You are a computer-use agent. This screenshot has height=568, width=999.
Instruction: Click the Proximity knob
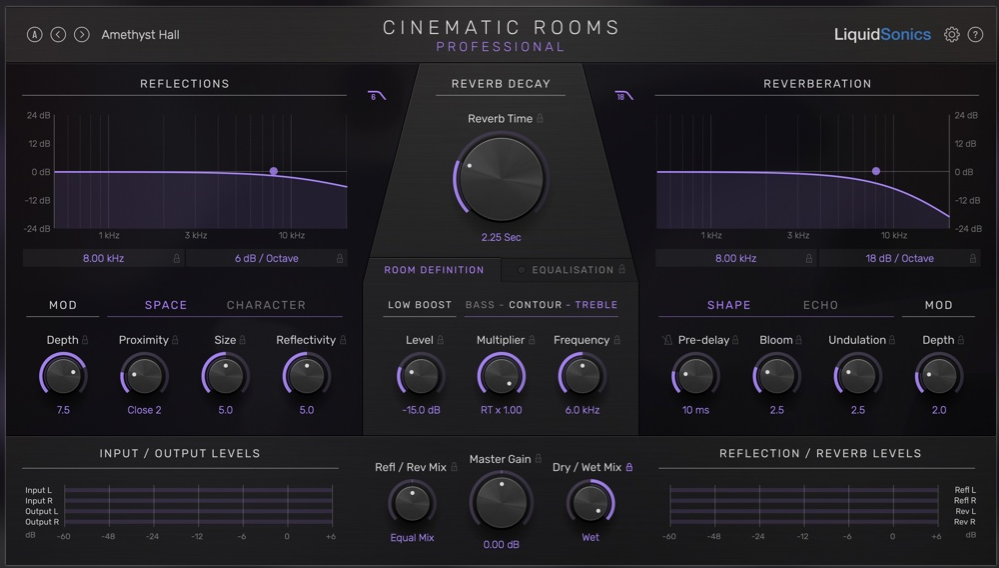[x=144, y=376]
